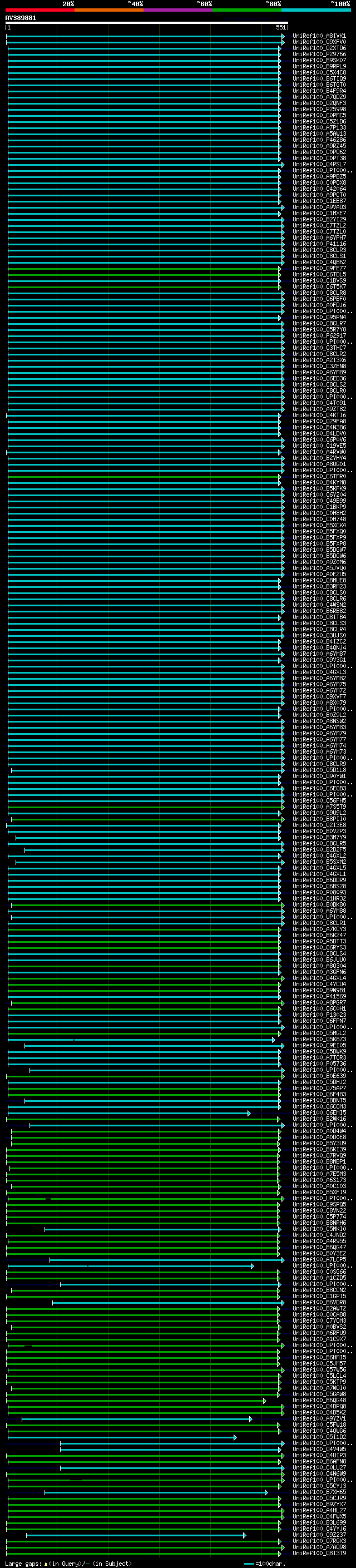Click the red 20% identity legend segment
This screenshot has height=1568, width=356.
click(x=39, y=10)
